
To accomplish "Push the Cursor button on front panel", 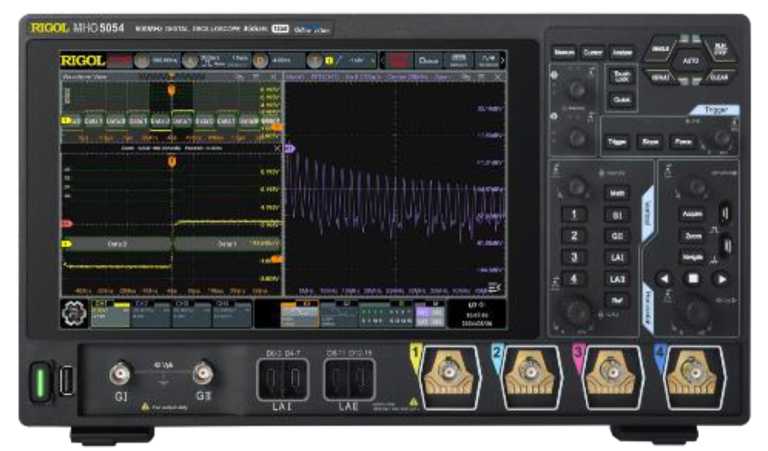I will click(593, 52).
